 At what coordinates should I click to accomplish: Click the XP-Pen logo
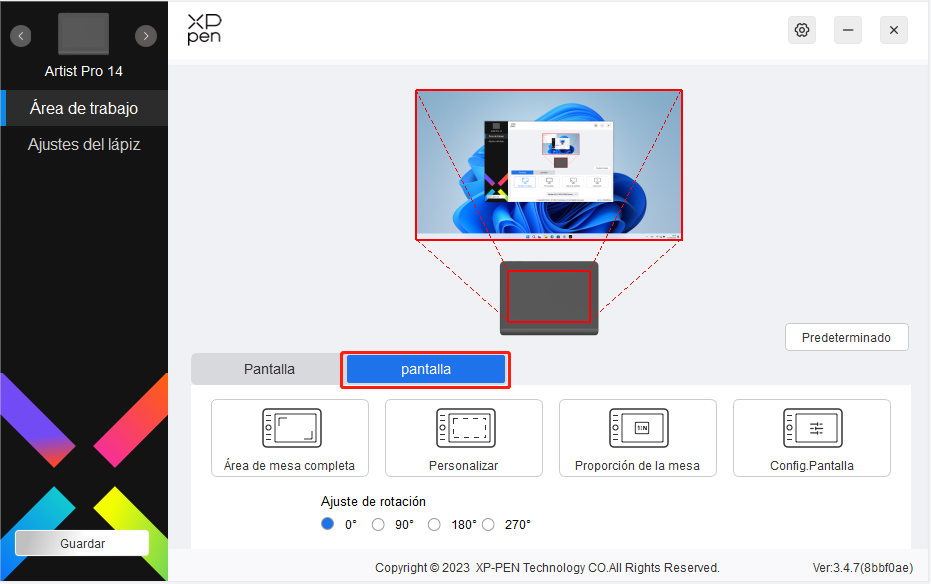pos(204,30)
